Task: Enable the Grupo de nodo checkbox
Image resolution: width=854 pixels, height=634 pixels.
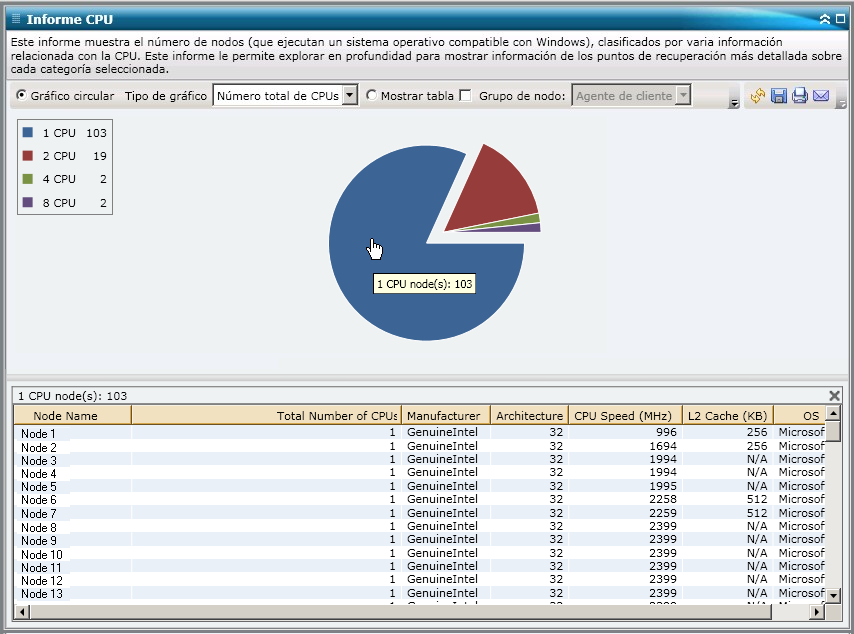Action: click(x=464, y=96)
